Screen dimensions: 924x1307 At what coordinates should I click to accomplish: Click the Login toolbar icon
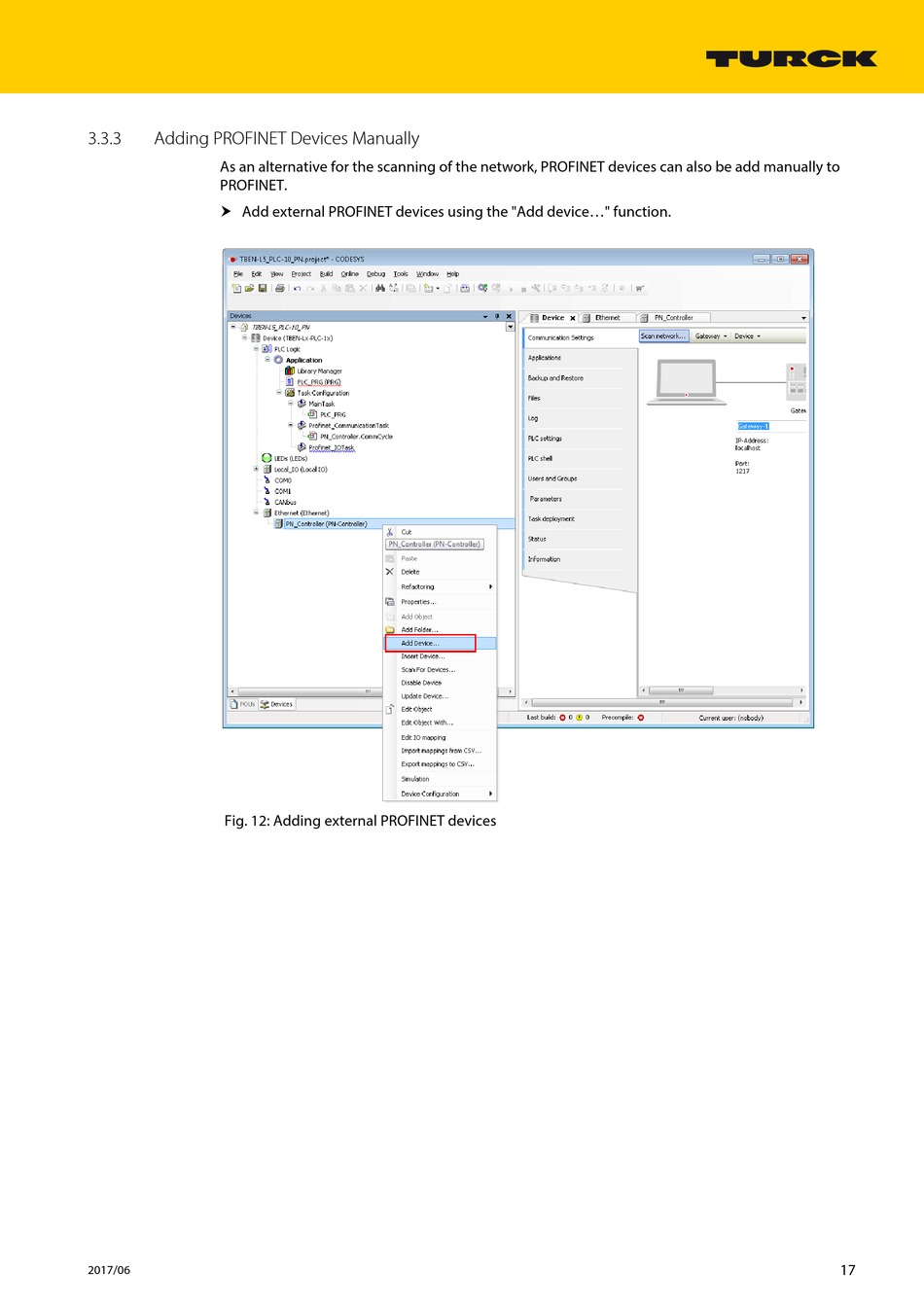pyautogui.click(x=482, y=289)
